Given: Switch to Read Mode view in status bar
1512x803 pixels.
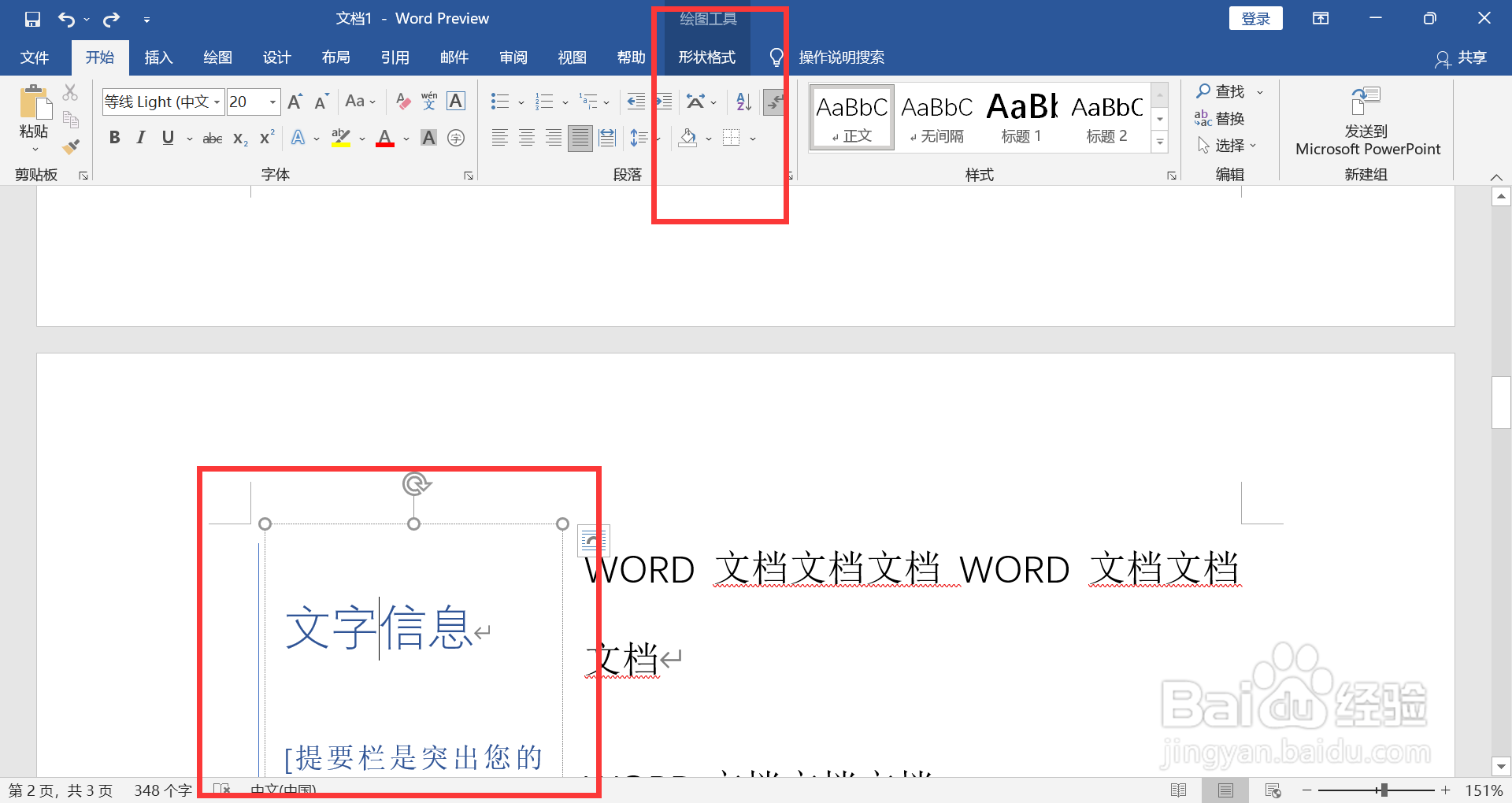Looking at the screenshot, I should click(x=1179, y=790).
